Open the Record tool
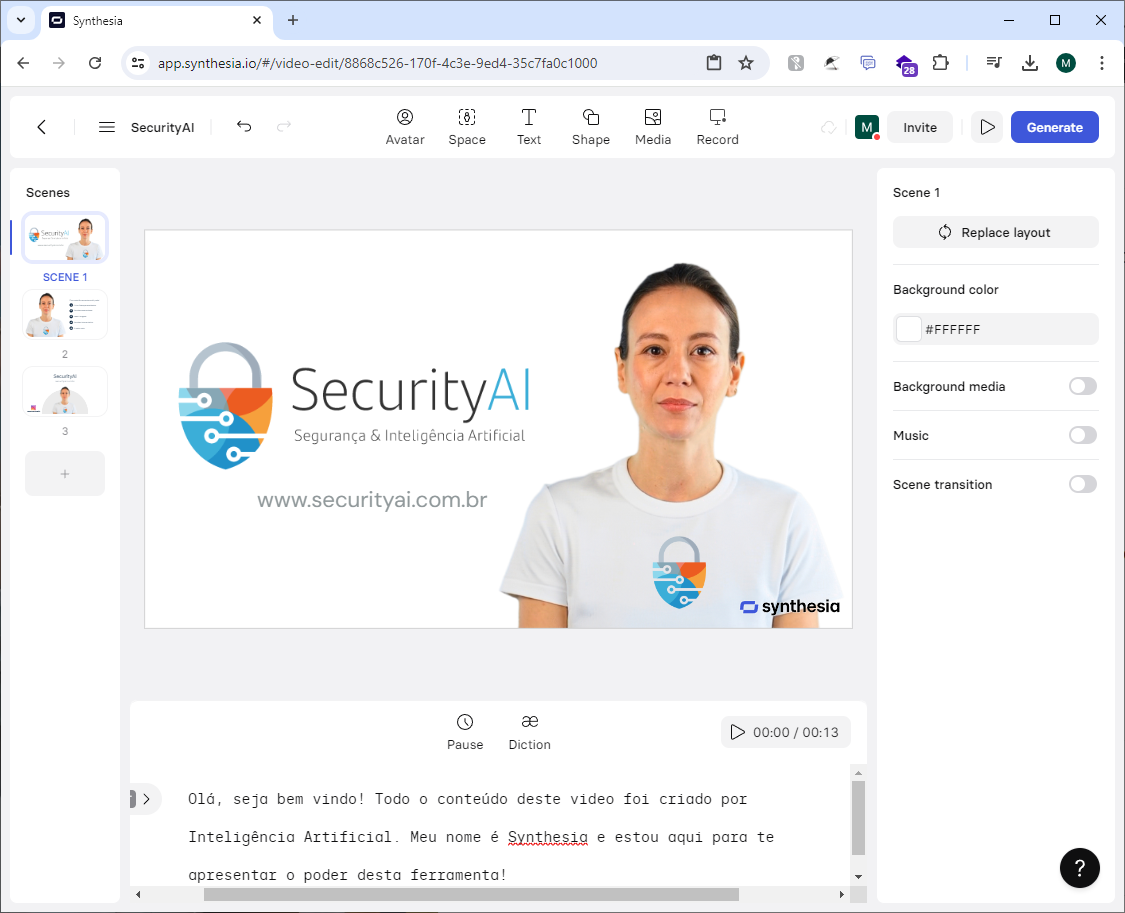The width and height of the screenshot is (1125, 913). pyautogui.click(x=717, y=127)
